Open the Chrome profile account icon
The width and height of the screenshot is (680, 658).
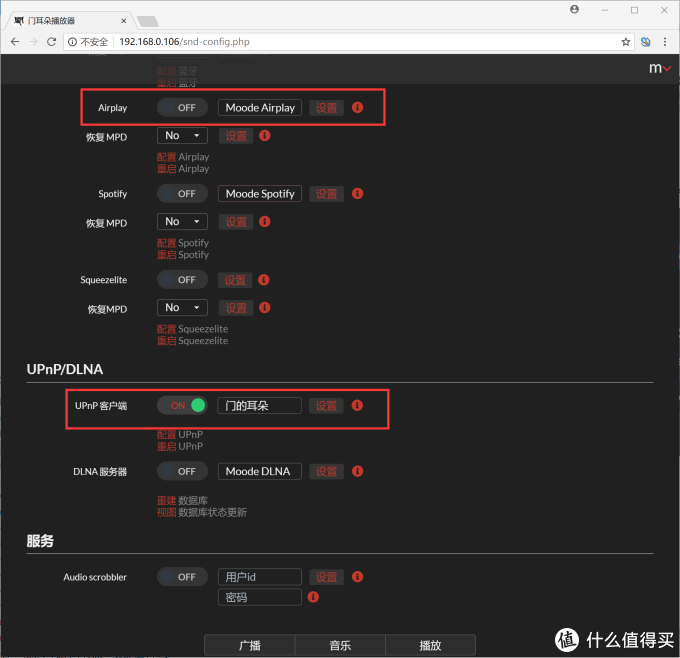[x=575, y=10]
